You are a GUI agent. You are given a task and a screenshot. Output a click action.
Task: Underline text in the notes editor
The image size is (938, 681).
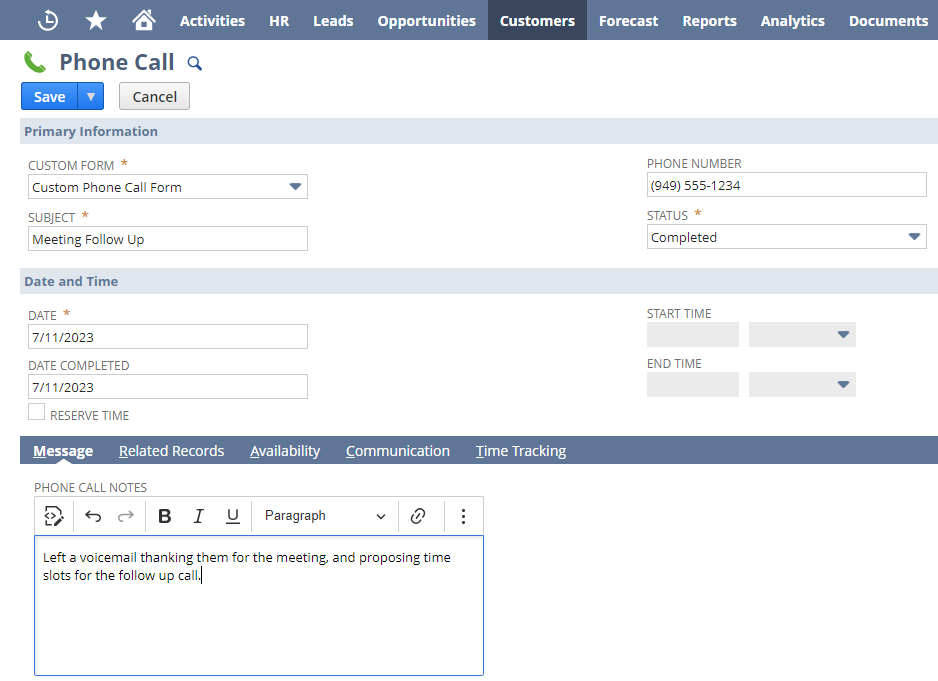coord(232,516)
